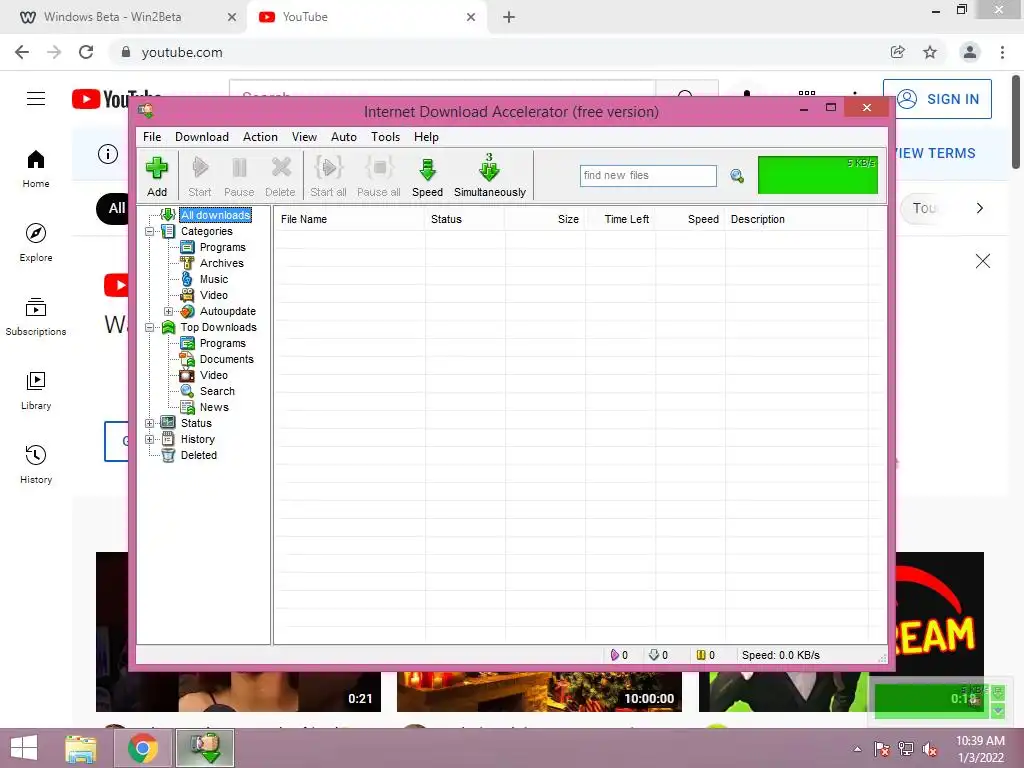Click the SIGN IN button on YouTube
The image size is (1024, 768).
(x=937, y=99)
